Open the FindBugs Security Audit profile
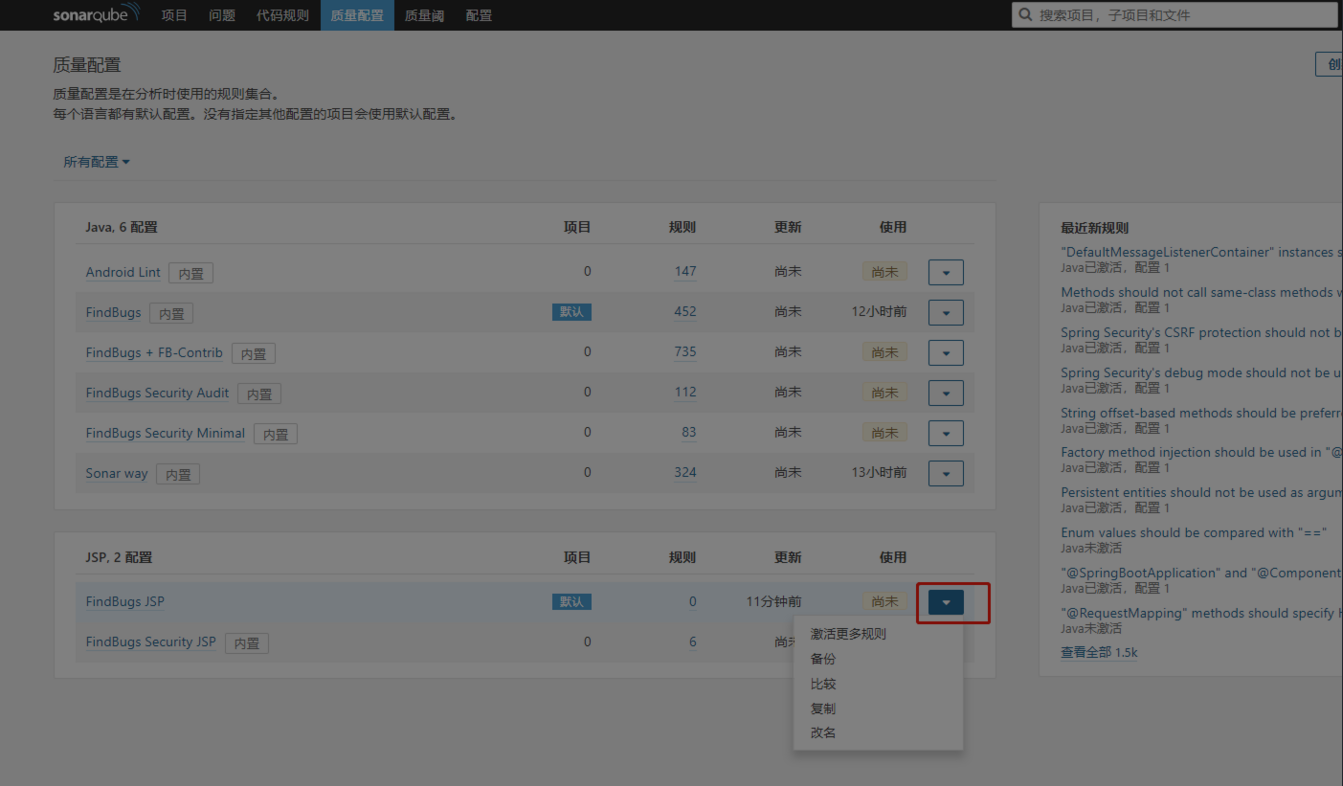The height and width of the screenshot is (786, 1343). [157, 392]
